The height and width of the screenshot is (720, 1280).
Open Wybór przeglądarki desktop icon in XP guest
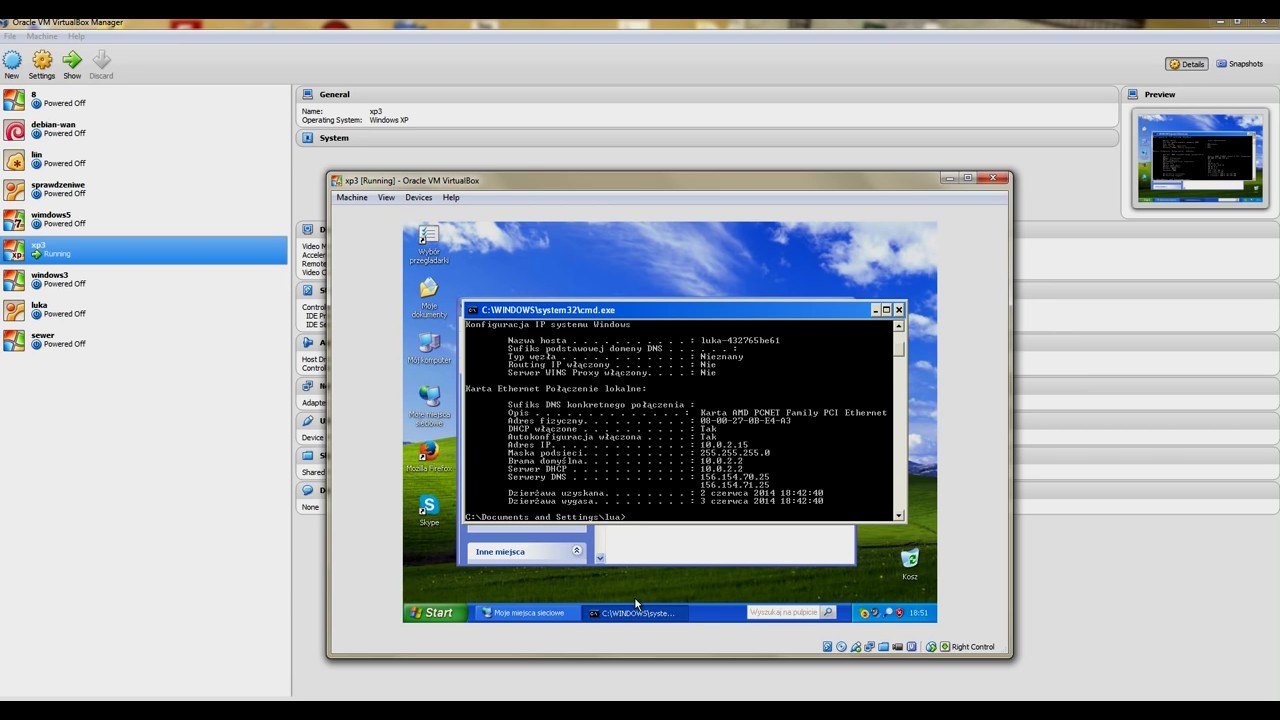click(429, 236)
